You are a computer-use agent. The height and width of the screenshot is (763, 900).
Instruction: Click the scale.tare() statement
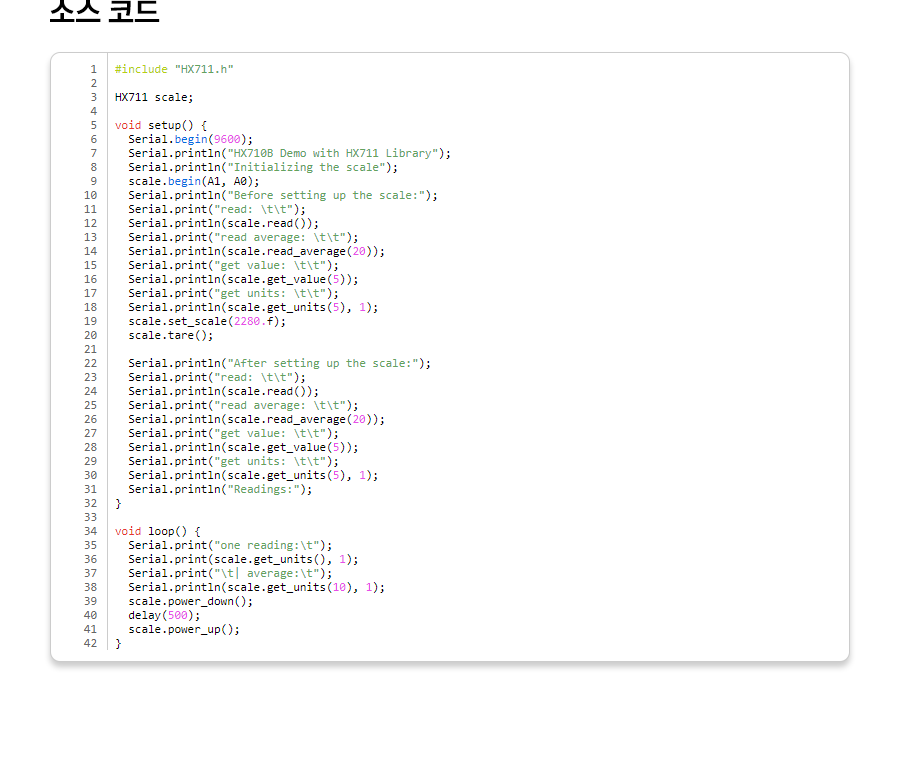[170, 335]
